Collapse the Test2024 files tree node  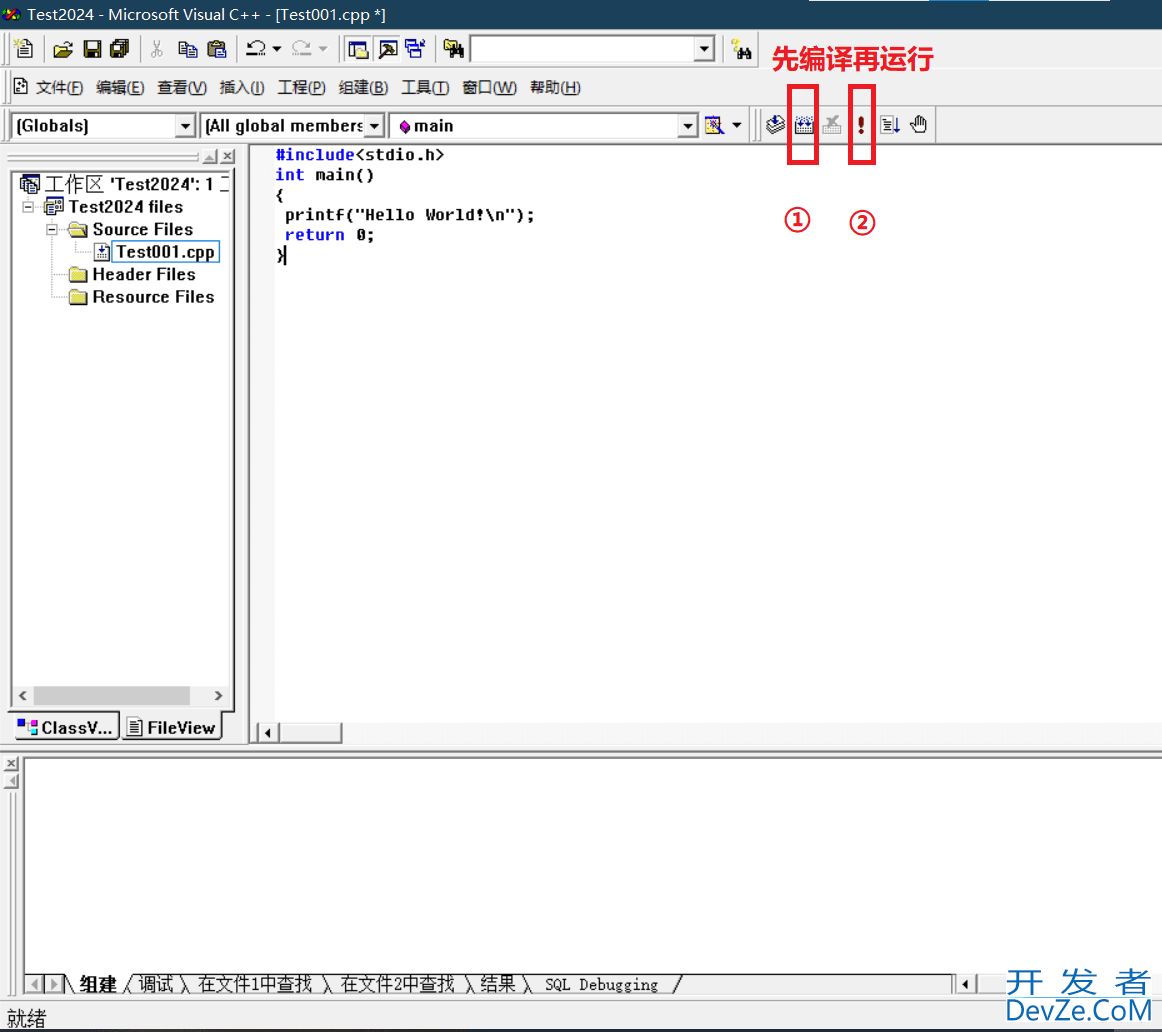[28, 207]
